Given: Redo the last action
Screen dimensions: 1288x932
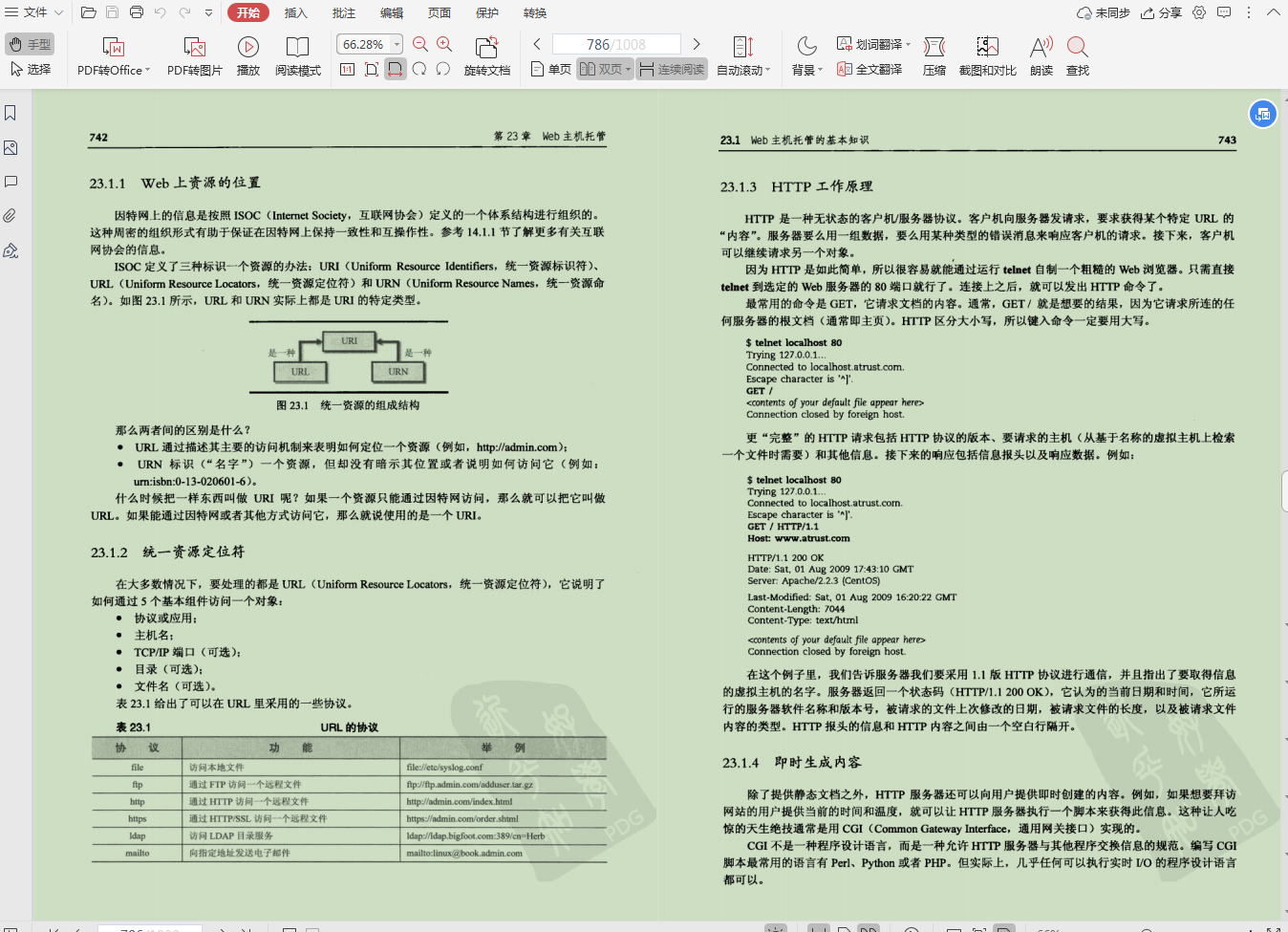Looking at the screenshot, I should click(x=184, y=12).
